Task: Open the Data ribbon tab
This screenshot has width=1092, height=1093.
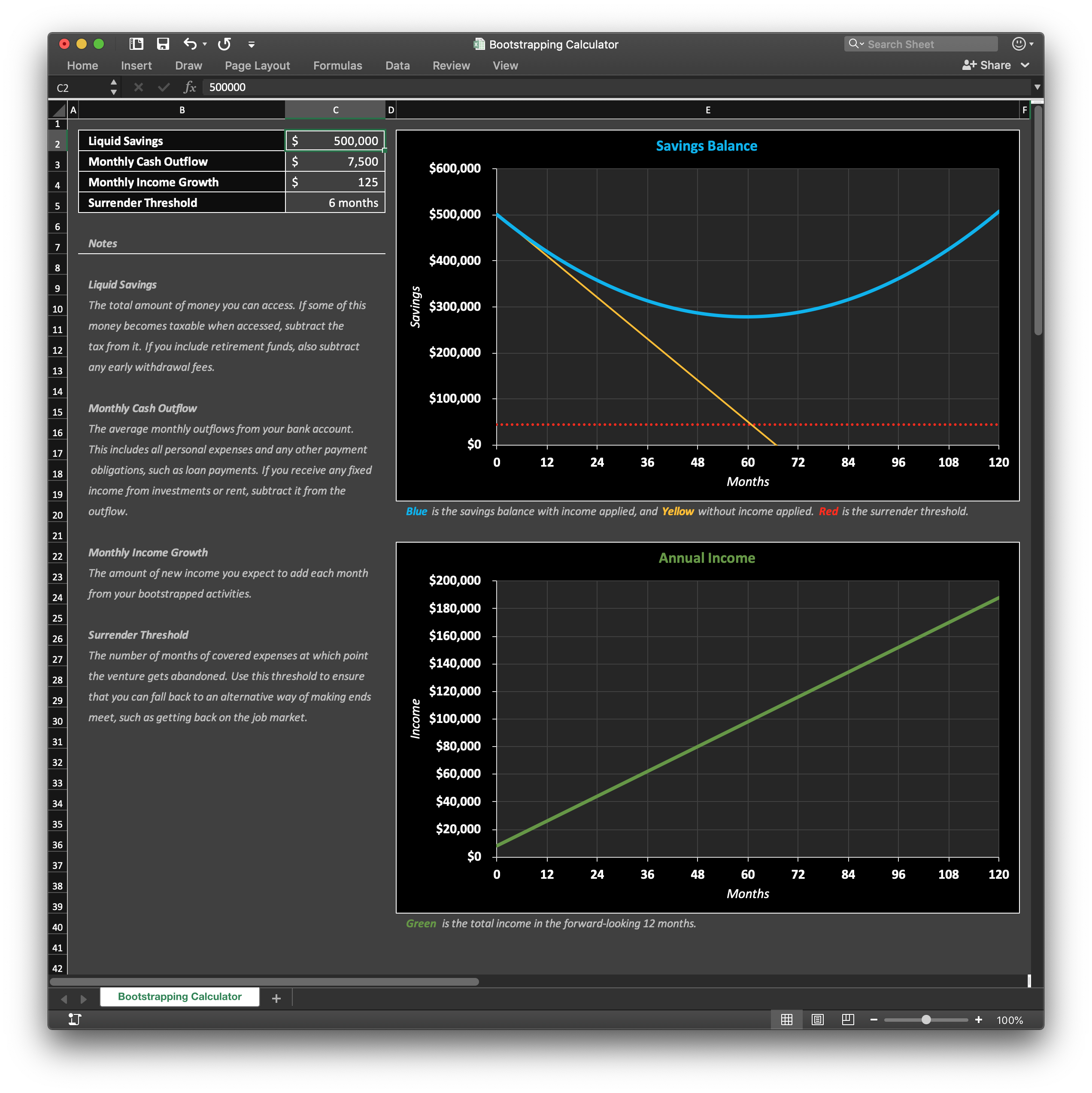Action: 397,66
